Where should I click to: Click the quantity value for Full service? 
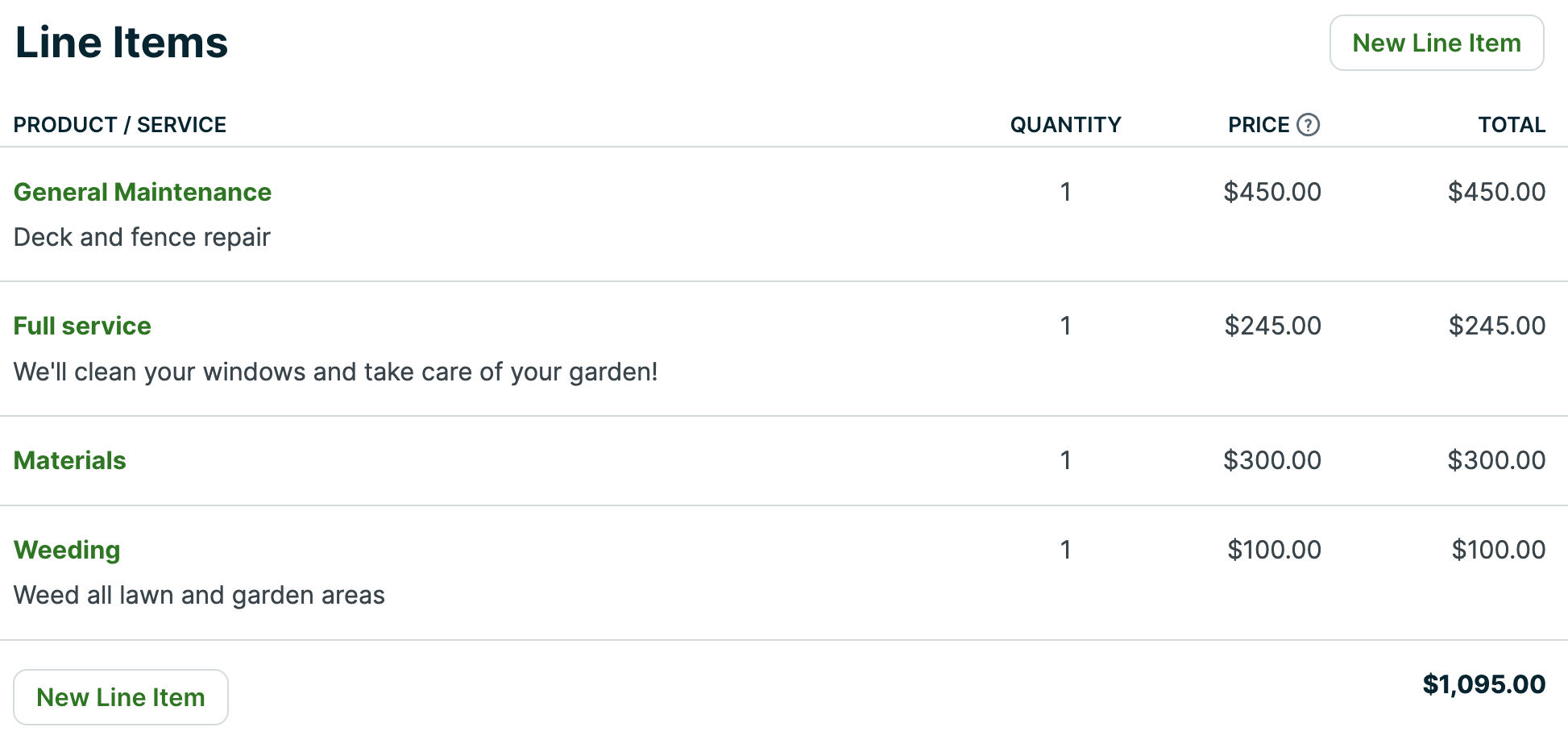[x=1065, y=326]
